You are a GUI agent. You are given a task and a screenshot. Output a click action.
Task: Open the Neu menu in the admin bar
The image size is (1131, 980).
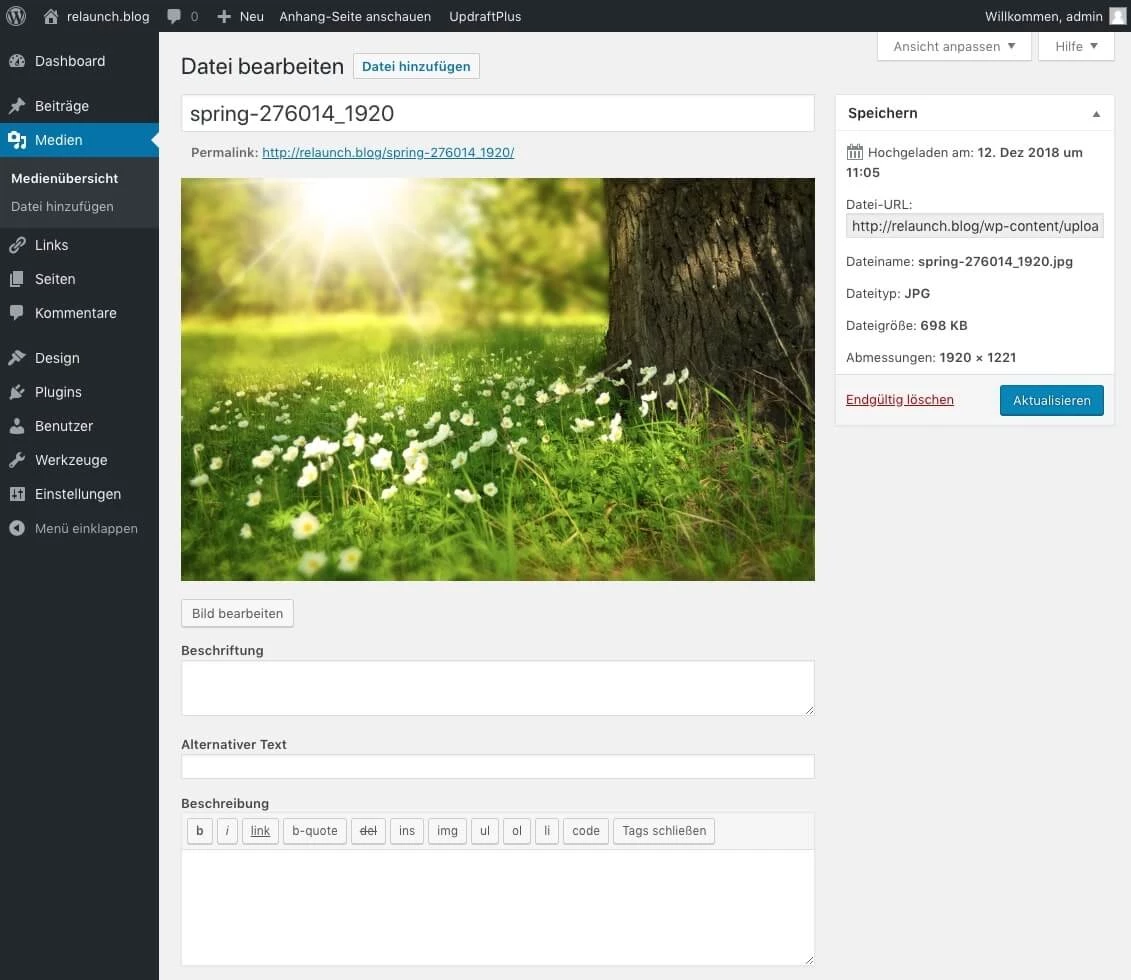coord(240,16)
